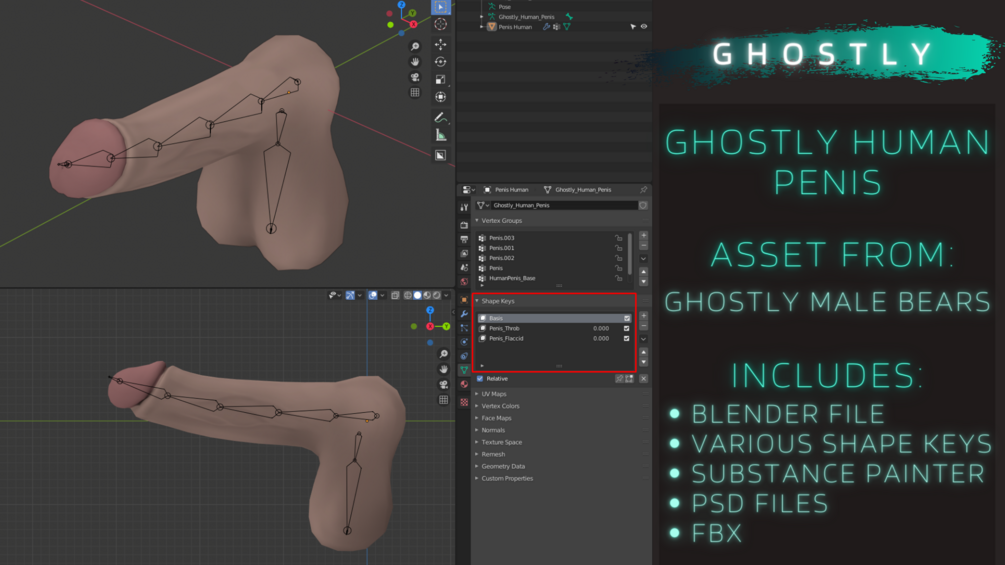Click the X close icon beside Relative
Viewport: 1005px width, 565px height.
coord(644,379)
